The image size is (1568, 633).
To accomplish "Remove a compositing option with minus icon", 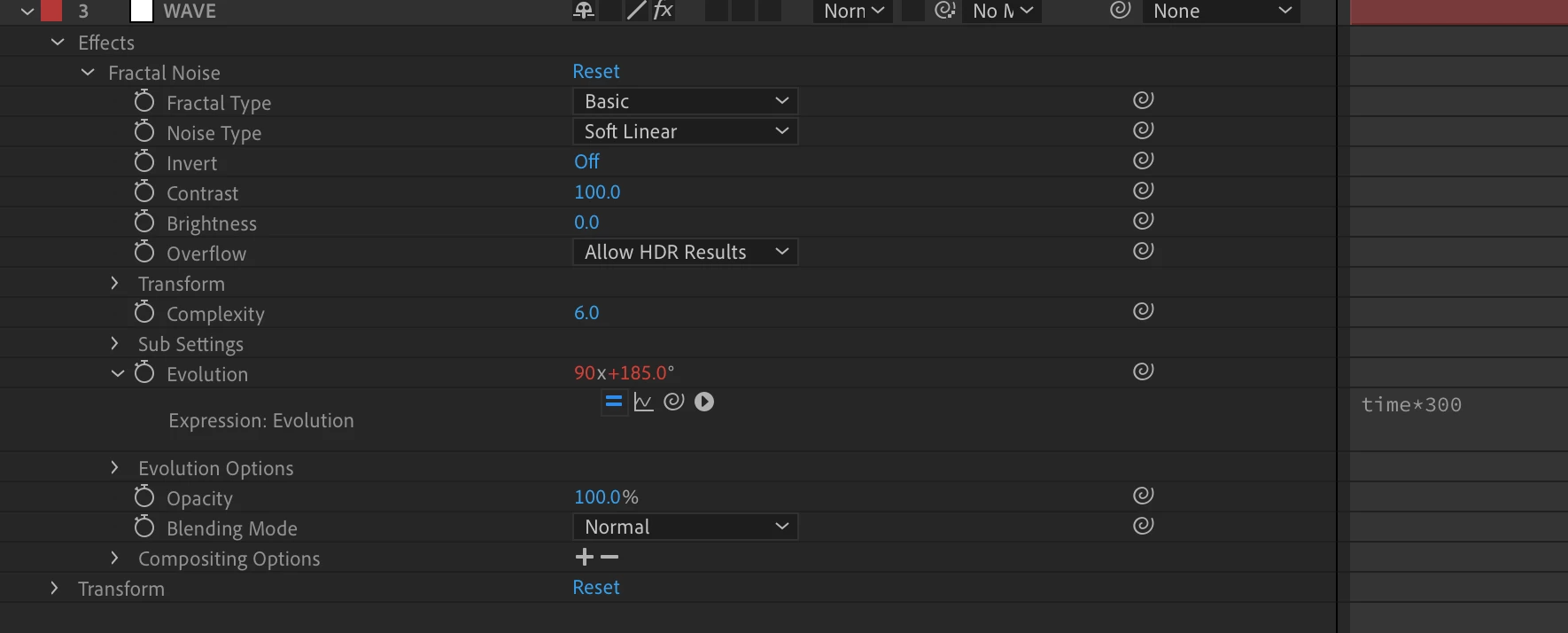I will (609, 557).
